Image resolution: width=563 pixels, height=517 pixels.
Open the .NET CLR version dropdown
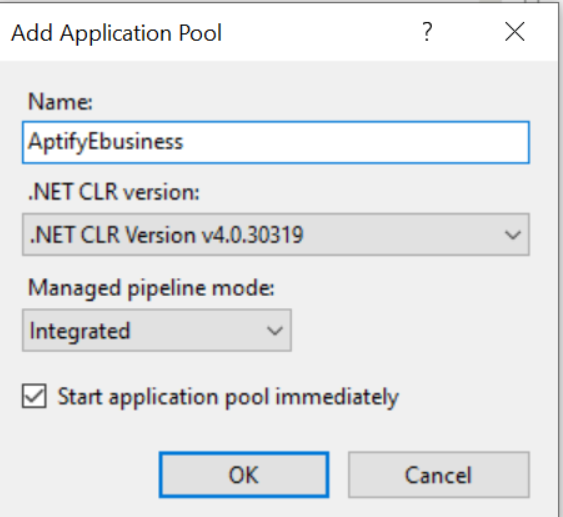point(276,234)
